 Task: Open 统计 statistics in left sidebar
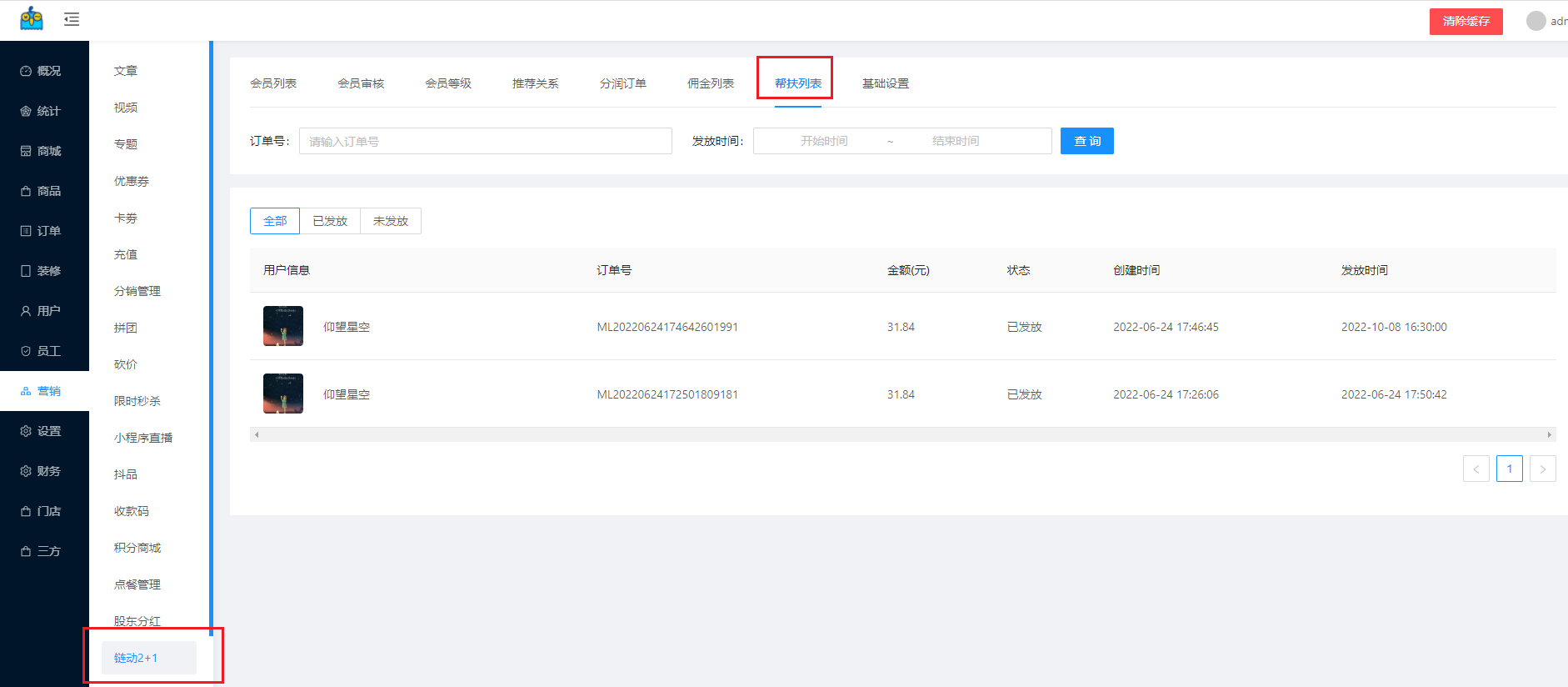pos(43,111)
